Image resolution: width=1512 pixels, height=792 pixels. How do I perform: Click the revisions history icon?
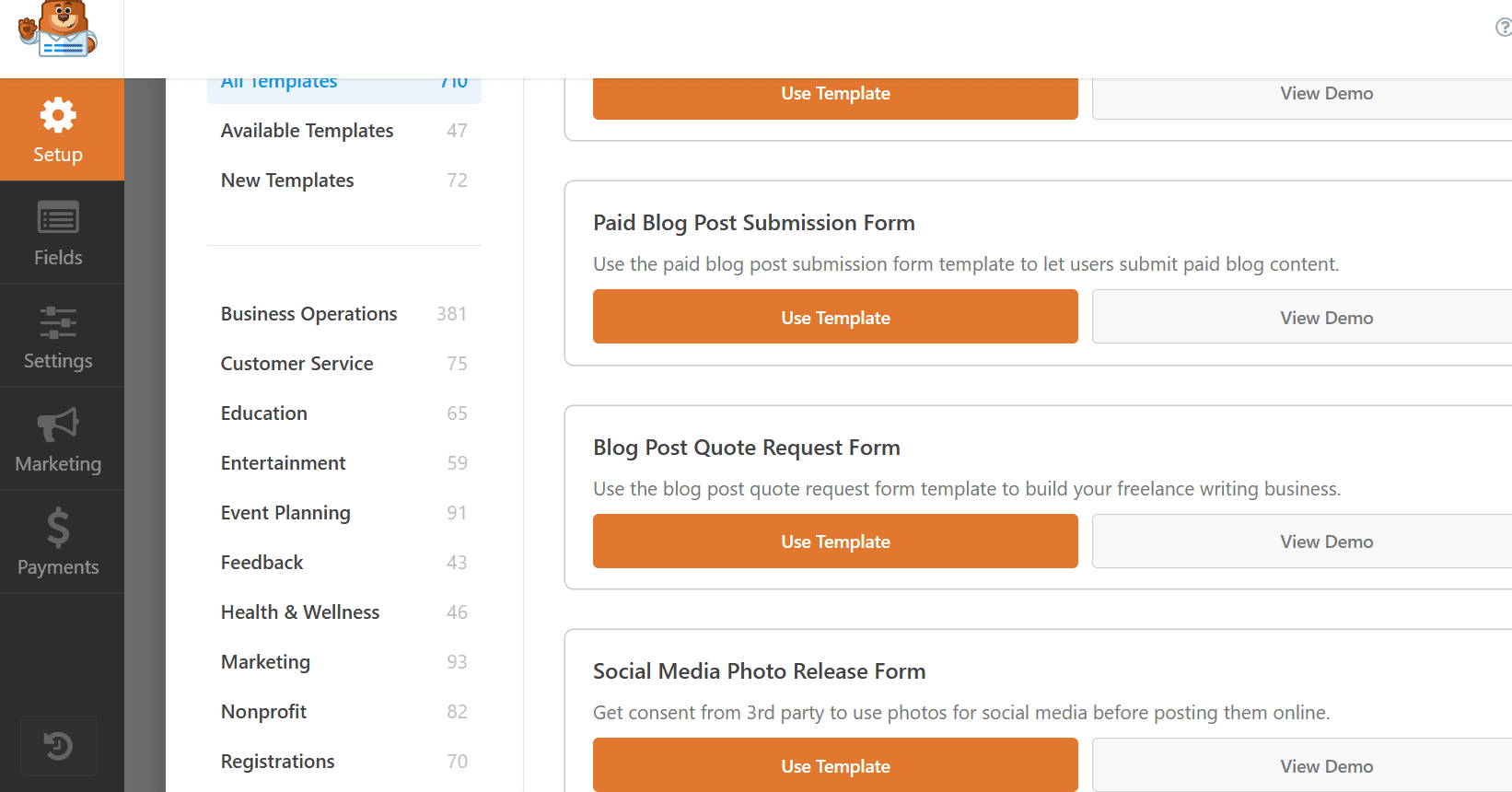click(x=58, y=745)
